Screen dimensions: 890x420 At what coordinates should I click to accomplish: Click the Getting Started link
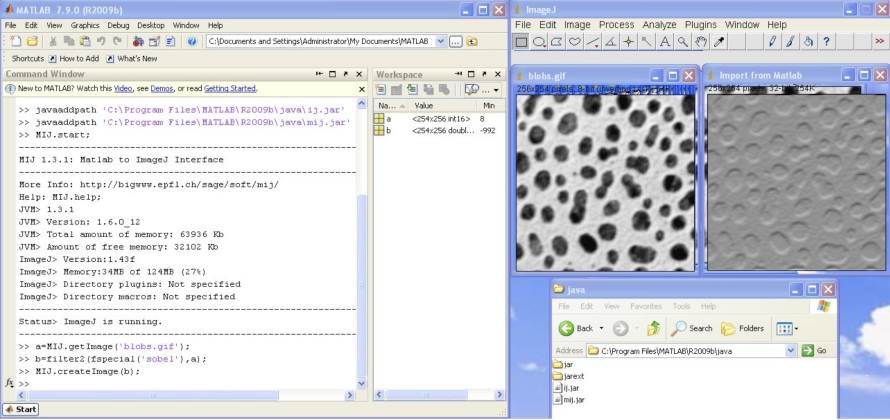click(x=229, y=89)
